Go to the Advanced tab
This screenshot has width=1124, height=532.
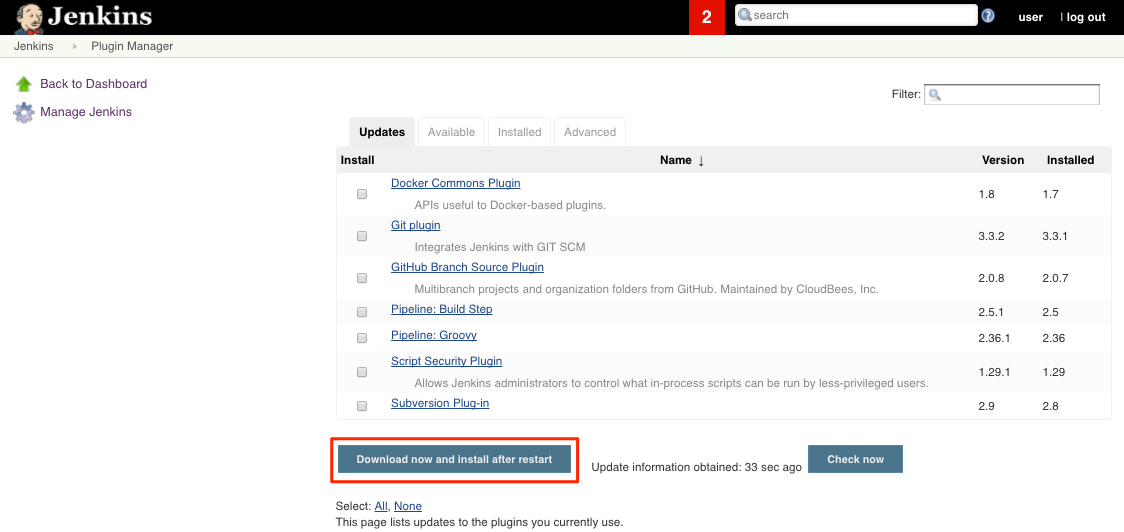(x=590, y=132)
